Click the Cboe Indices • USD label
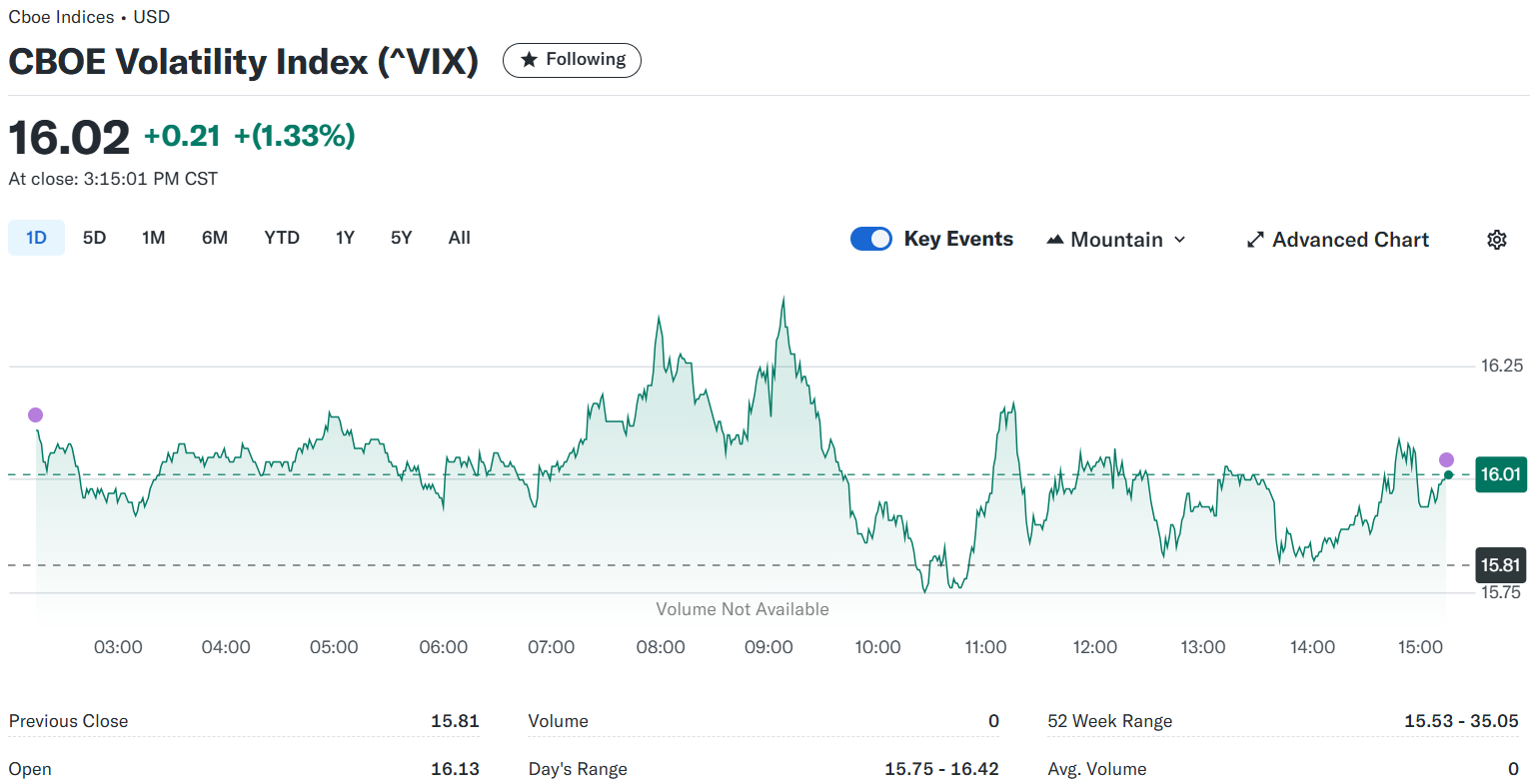Image resolution: width=1530 pixels, height=784 pixels. point(89,17)
